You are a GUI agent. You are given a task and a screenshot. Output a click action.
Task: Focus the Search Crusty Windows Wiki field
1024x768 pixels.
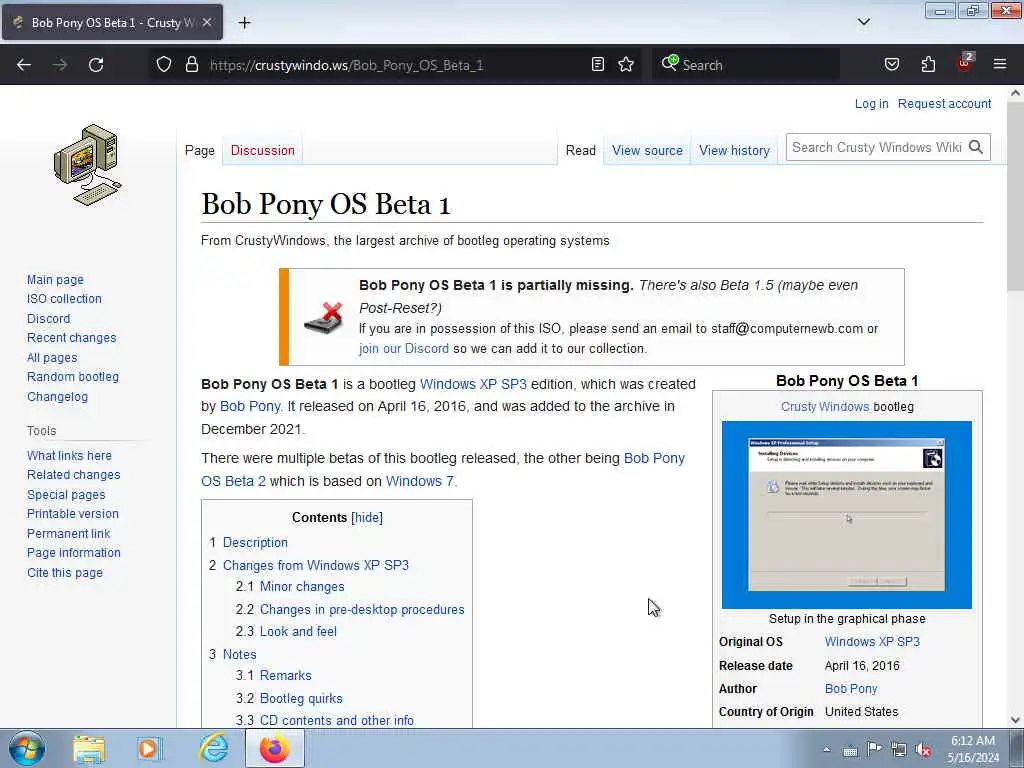(x=876, y=147)
